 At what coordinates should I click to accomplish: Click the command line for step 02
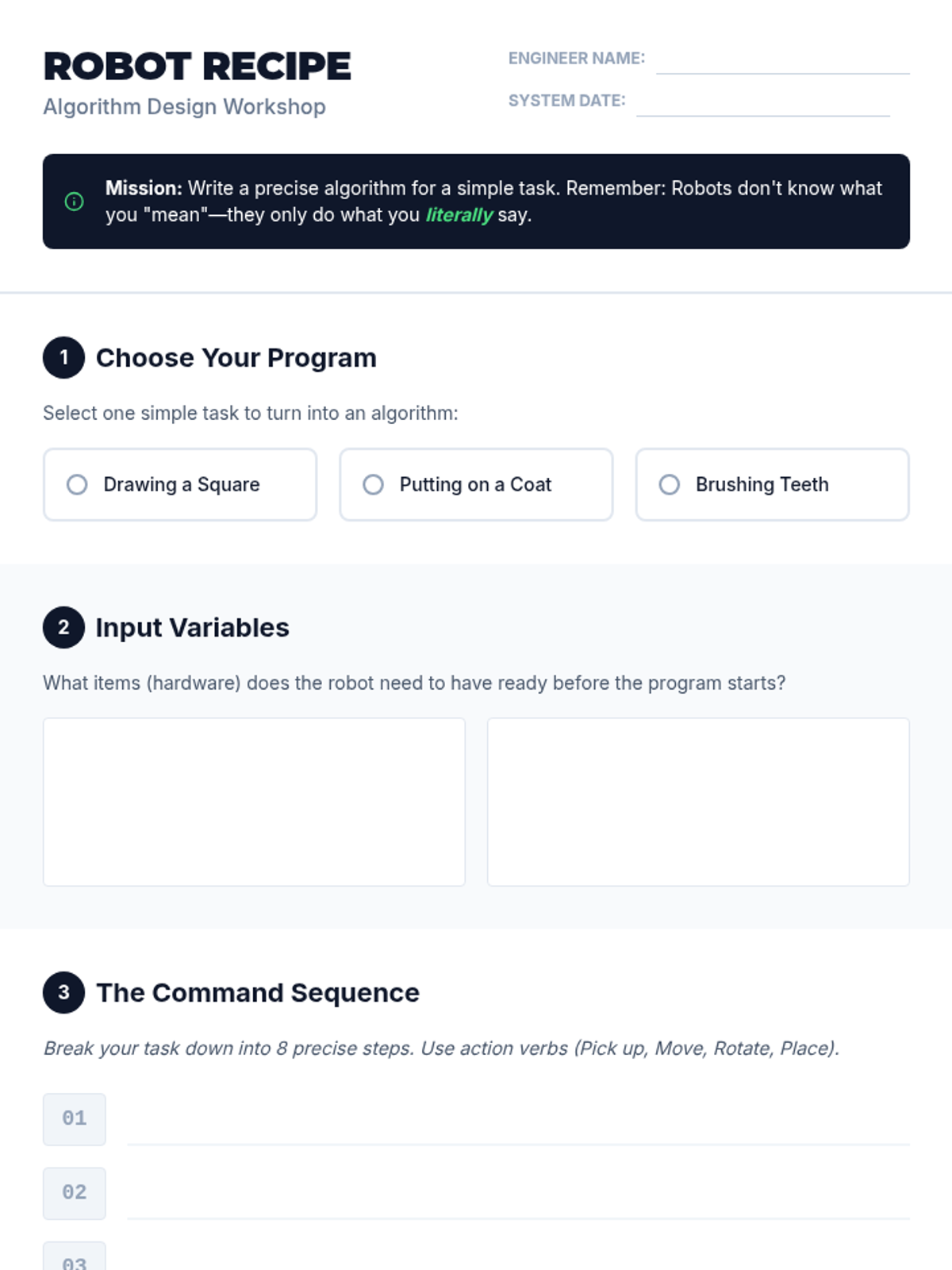[x=518, y=1193]
